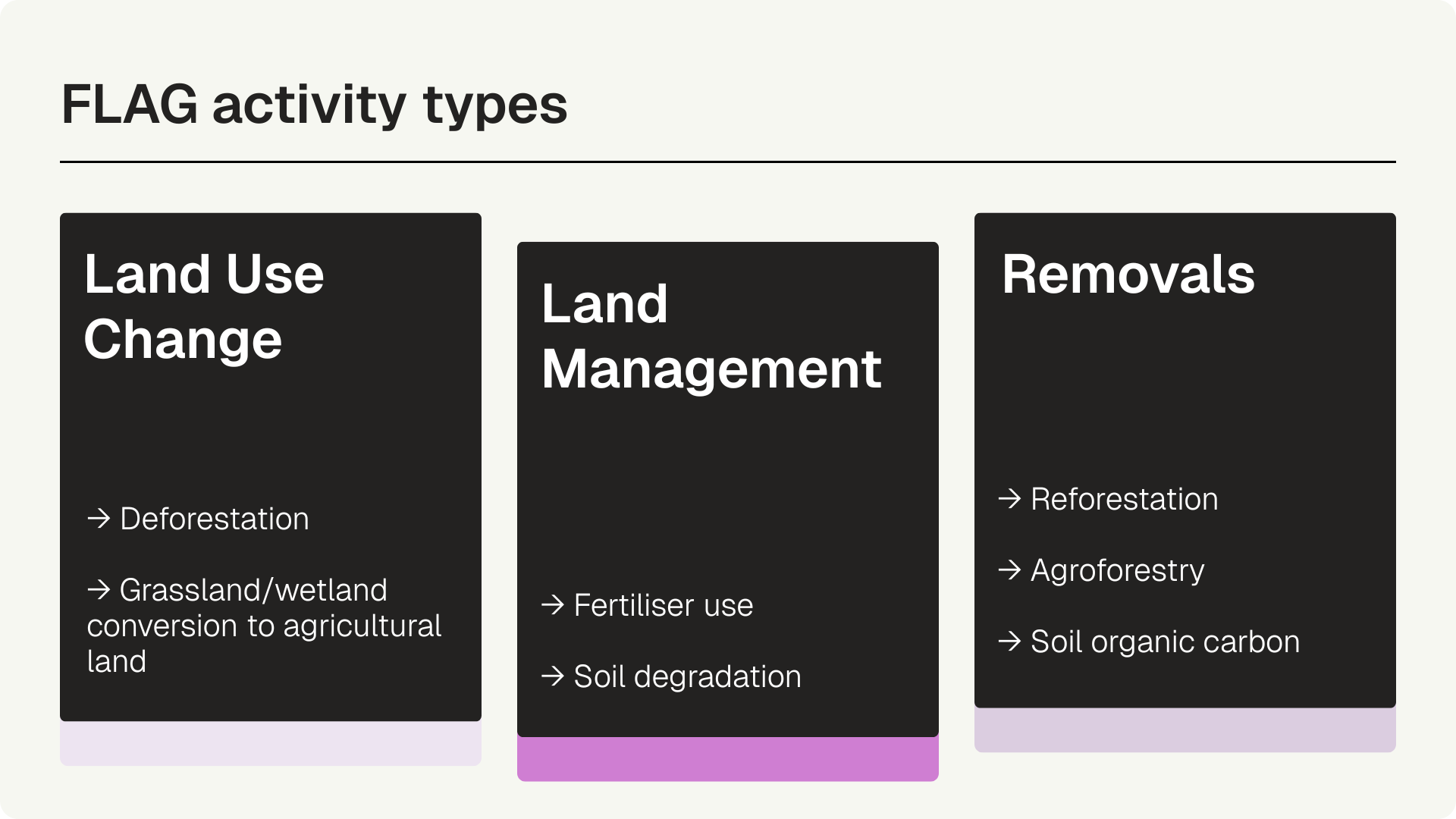Click the Soil degradation text
The height and width of the screenshot is (819, 1456).
tap(687, 676)
